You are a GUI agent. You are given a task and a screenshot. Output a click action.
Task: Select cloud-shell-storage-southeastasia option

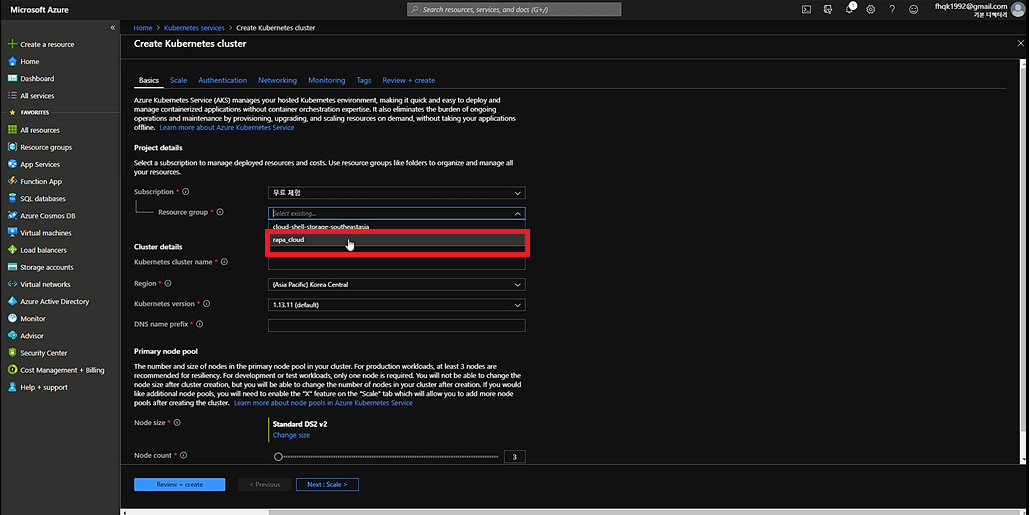tap(397, 227)
